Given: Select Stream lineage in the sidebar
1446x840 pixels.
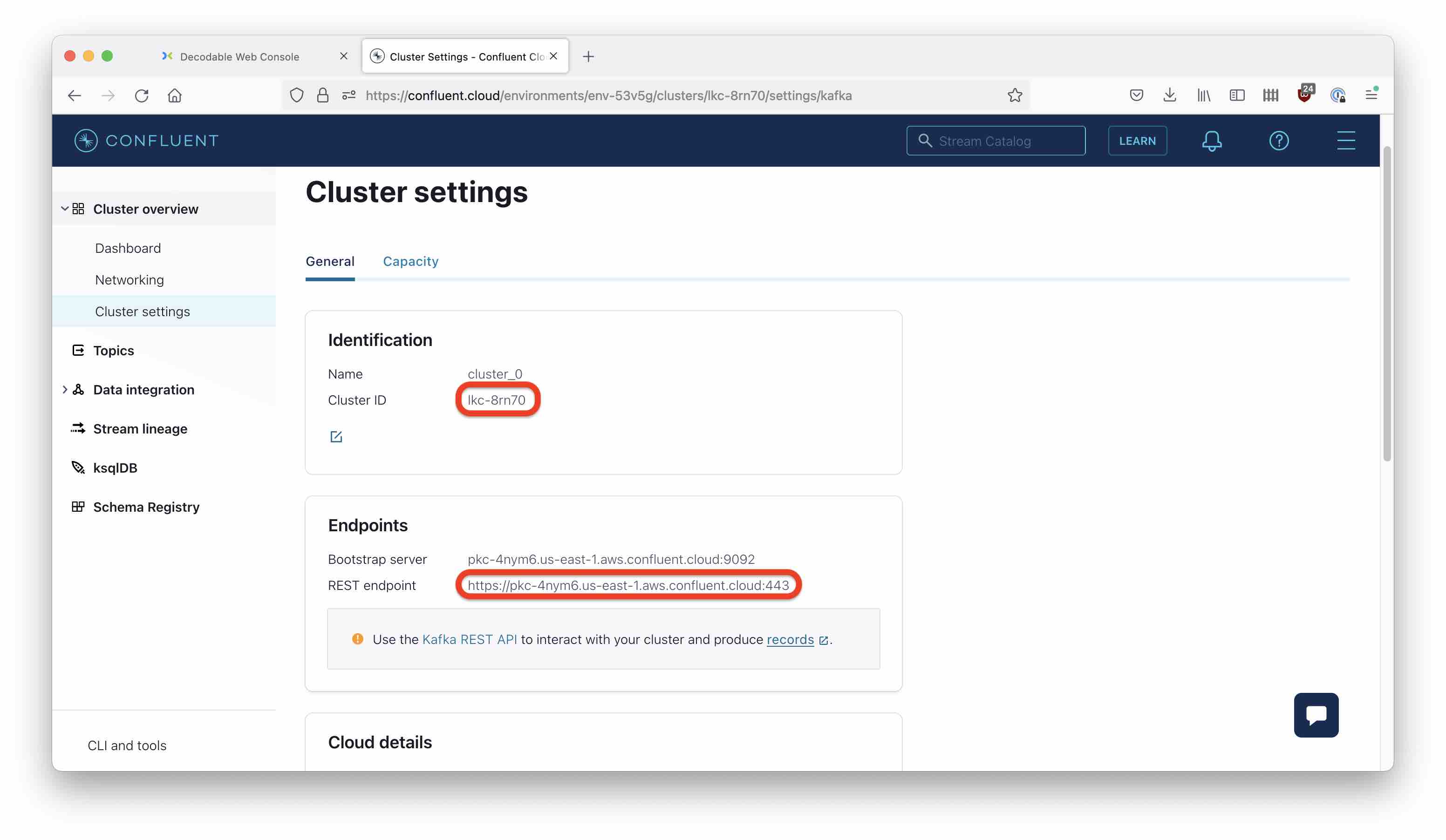Looking at the screenshot, I should pyautogui.click(x=140, y=428).
